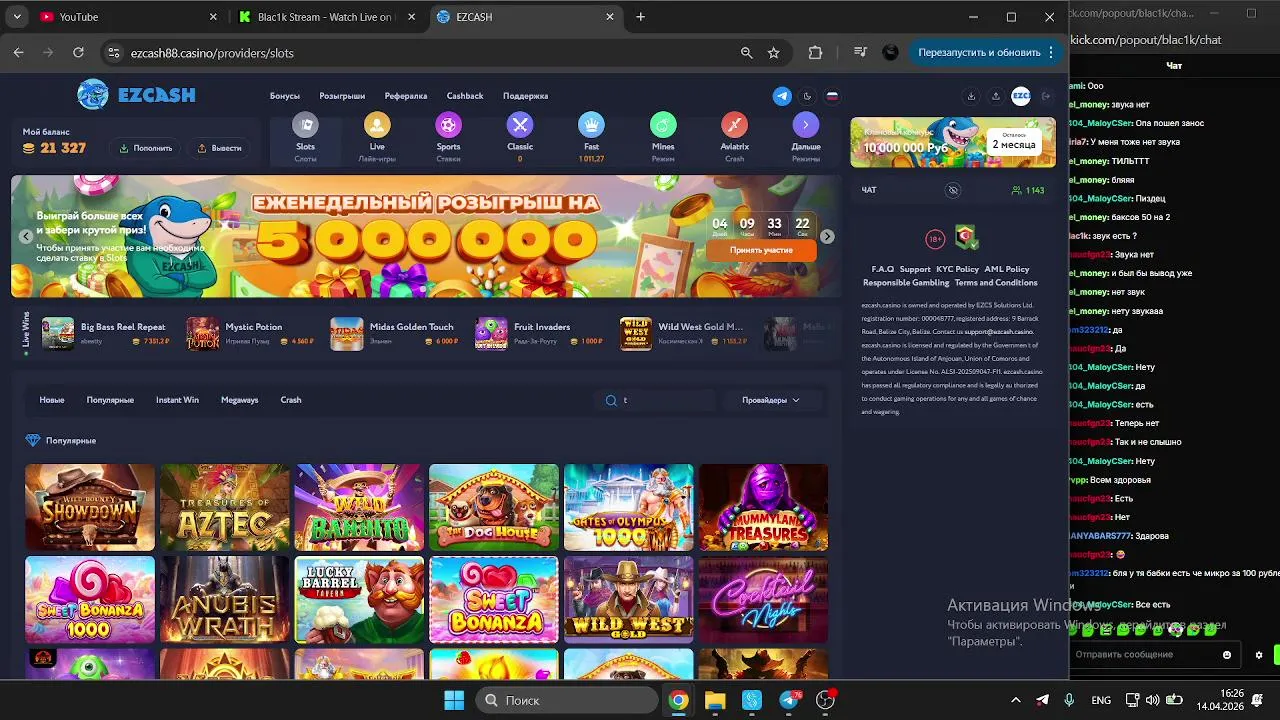The image size is (1280, 720).
Task: Switch to the YouTube browser tab
Action: click(128, 17)
